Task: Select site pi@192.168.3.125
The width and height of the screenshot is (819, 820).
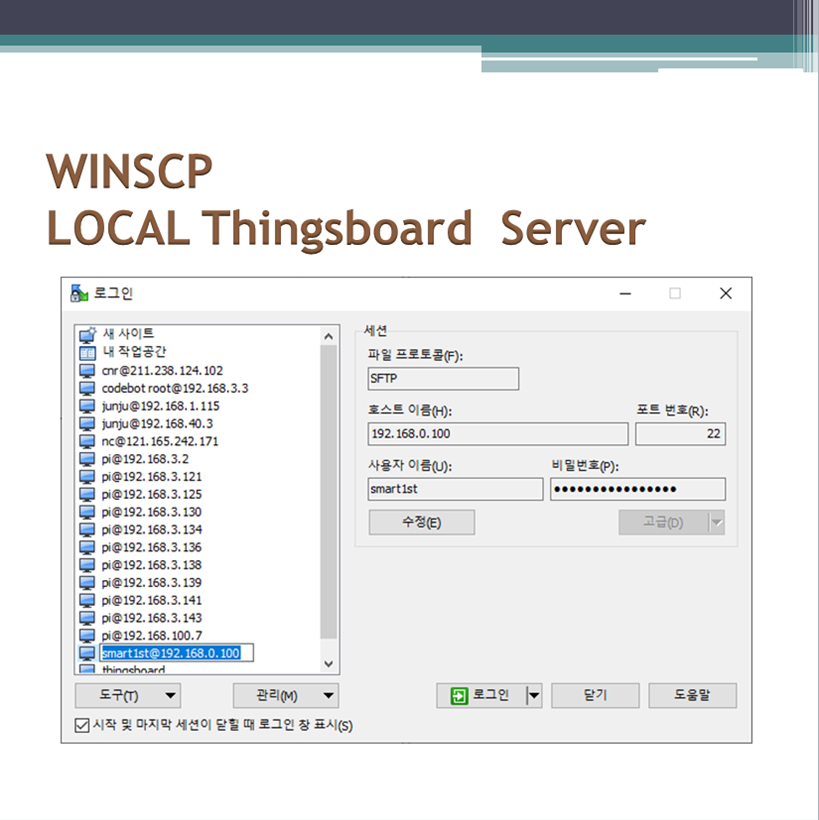Action: point(151,495)
